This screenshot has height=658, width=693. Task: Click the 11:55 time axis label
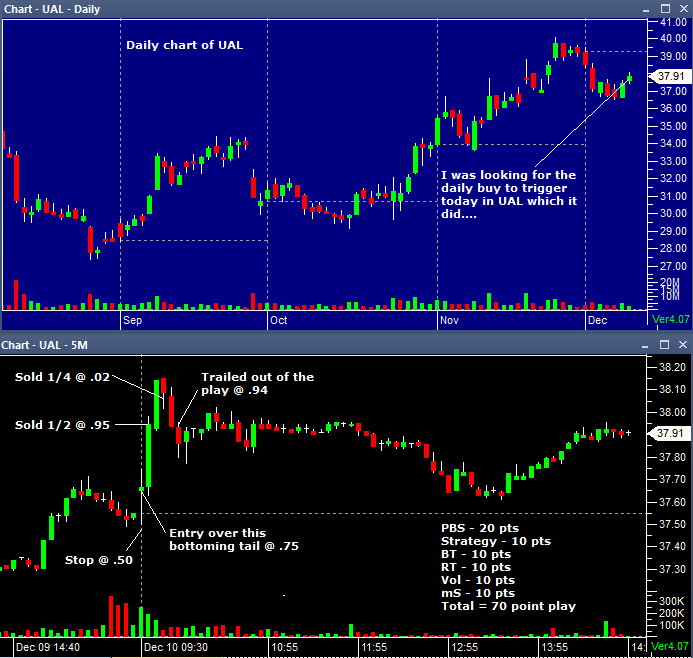(x=374, y=647)
